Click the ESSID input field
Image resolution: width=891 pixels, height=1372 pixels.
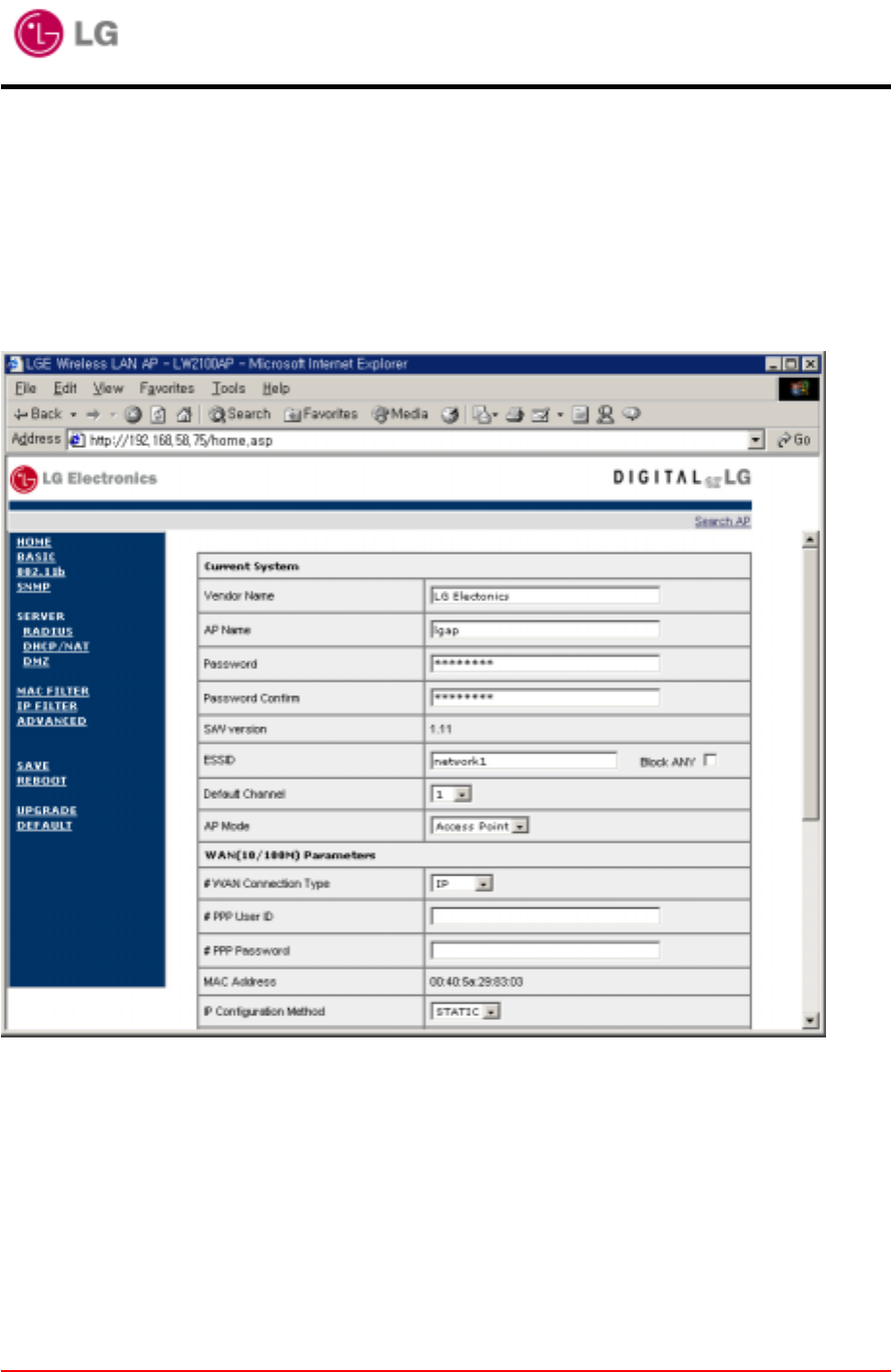coord(524,761)
